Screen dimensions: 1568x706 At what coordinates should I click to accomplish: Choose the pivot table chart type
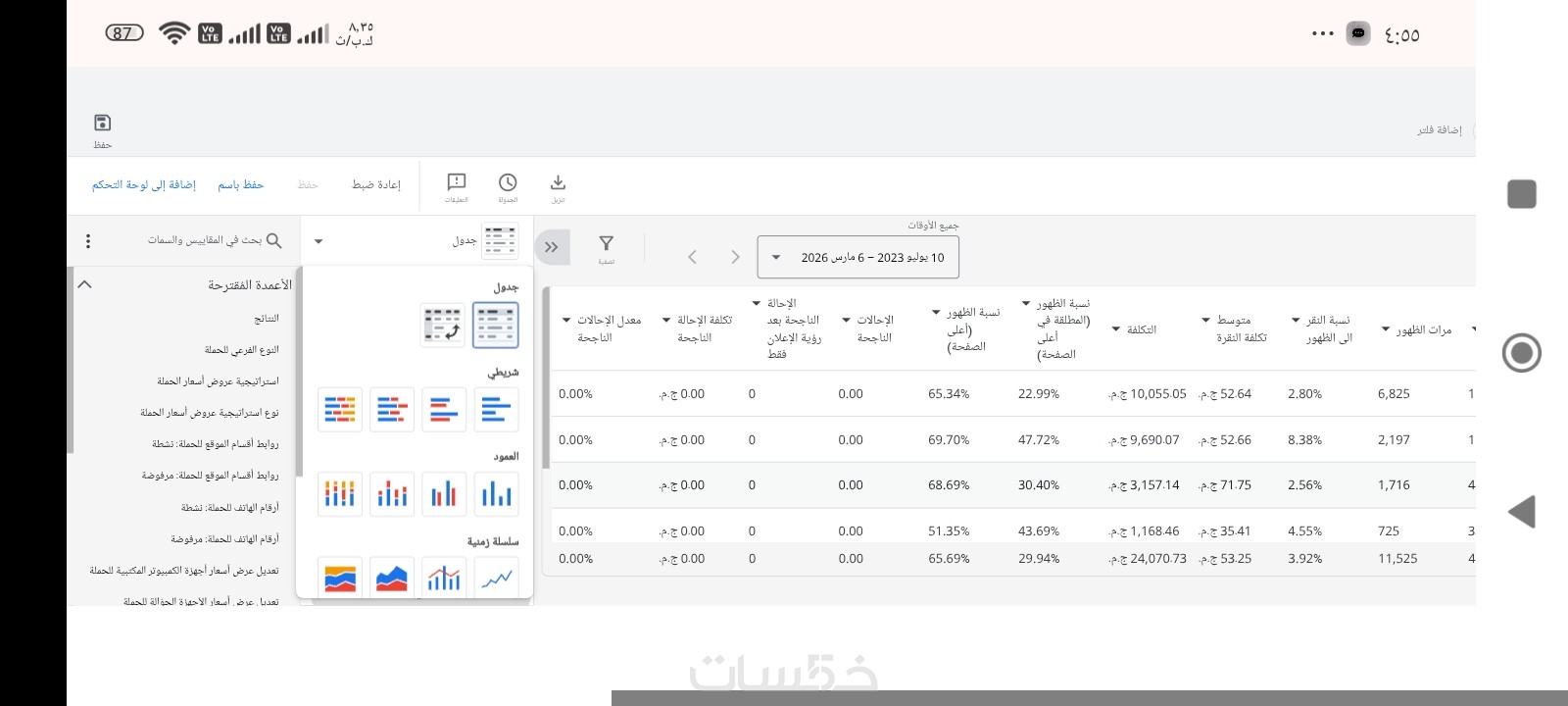pyautogui.click(x=443, y=325)
